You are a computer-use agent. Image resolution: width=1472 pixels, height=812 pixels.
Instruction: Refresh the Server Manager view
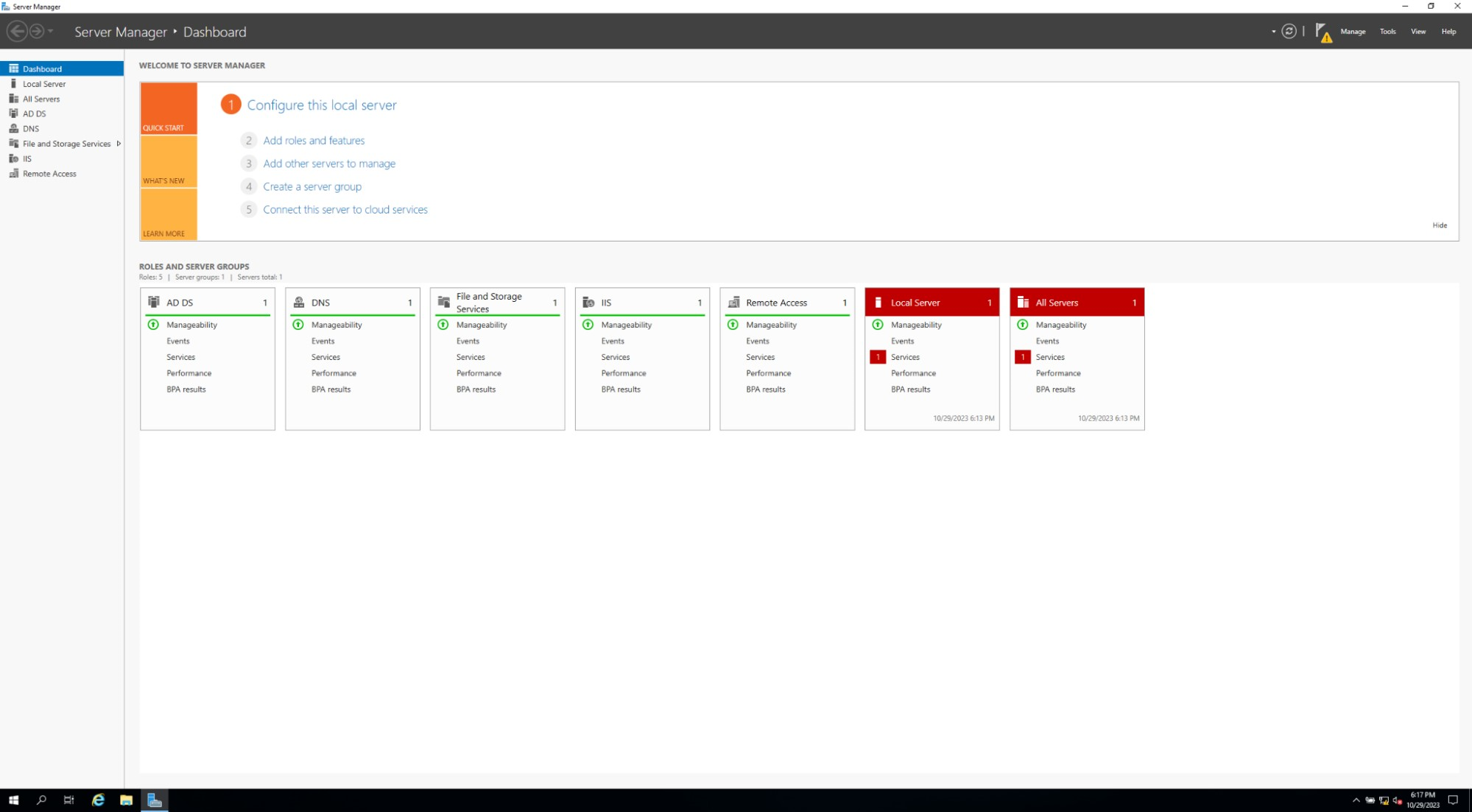1288,32
